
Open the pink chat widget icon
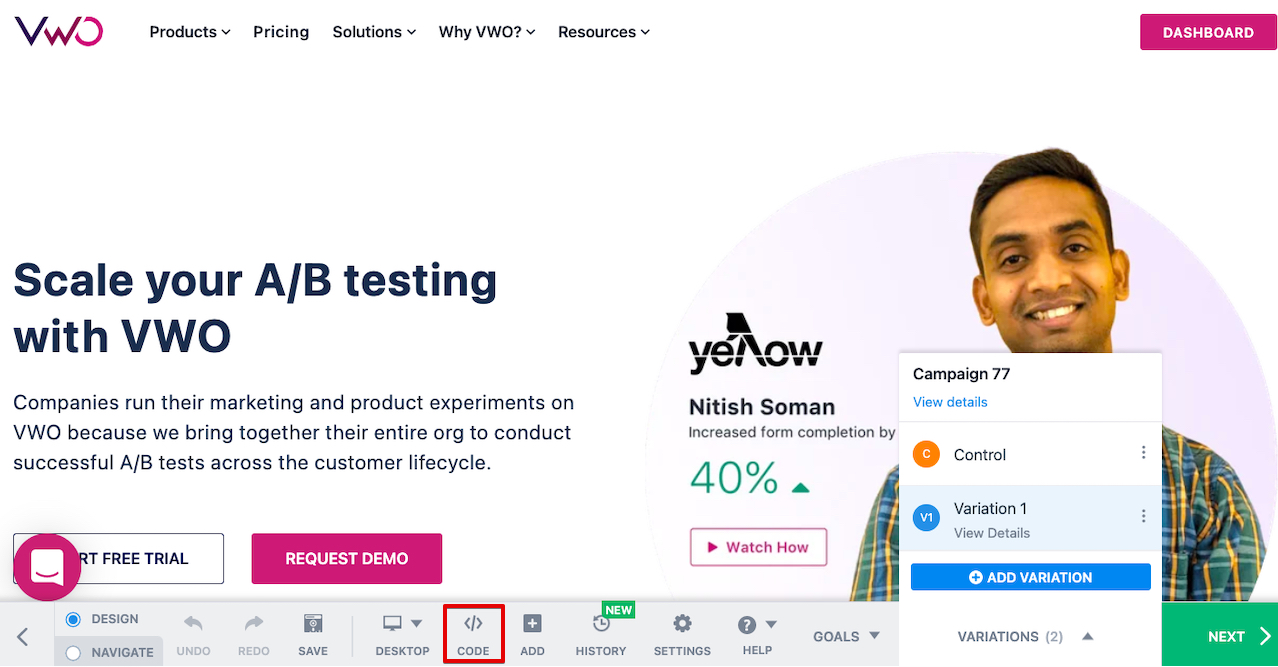pos(47,567)
